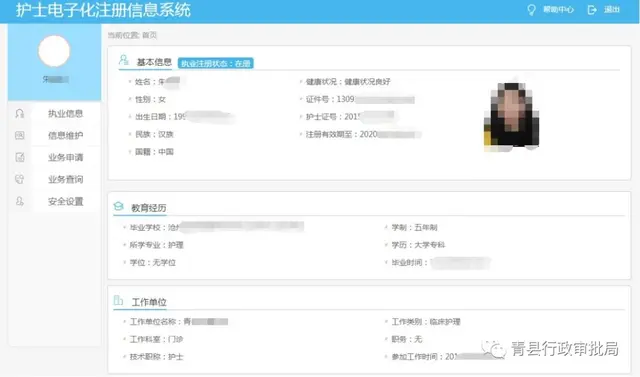Click the 所学专业：护理 field
The width and height of the screenshot is (640, 377).
tap(156, 245)
